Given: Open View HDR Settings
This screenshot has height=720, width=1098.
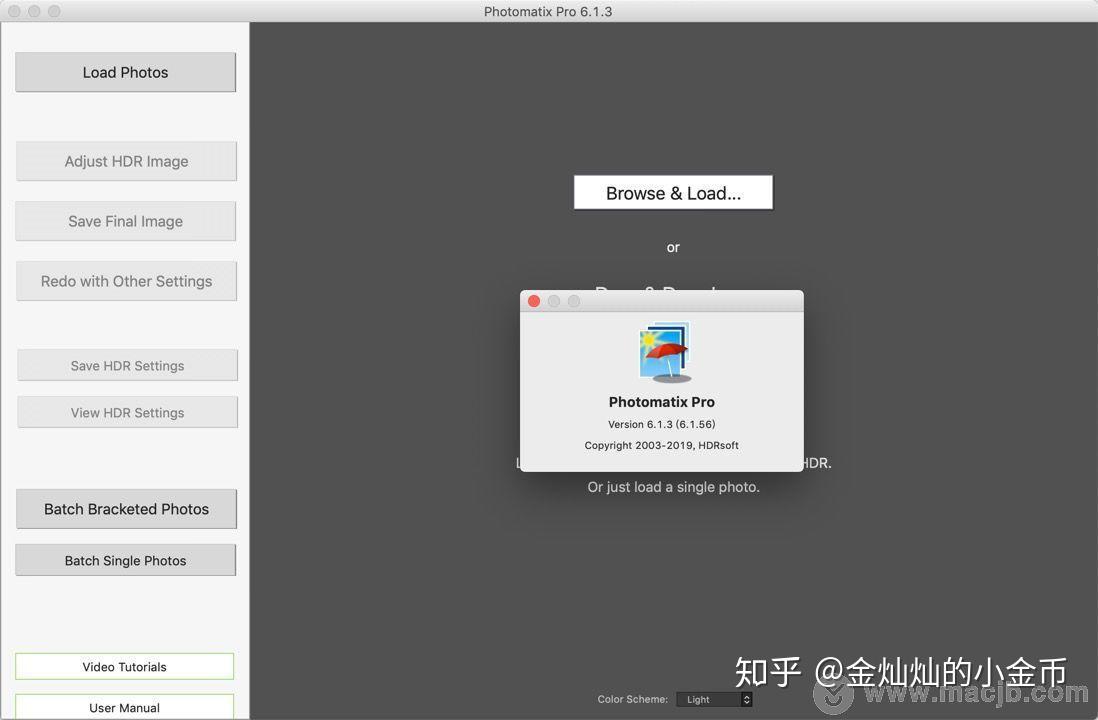Looking at the screenshot, I should tap(127, 412).
